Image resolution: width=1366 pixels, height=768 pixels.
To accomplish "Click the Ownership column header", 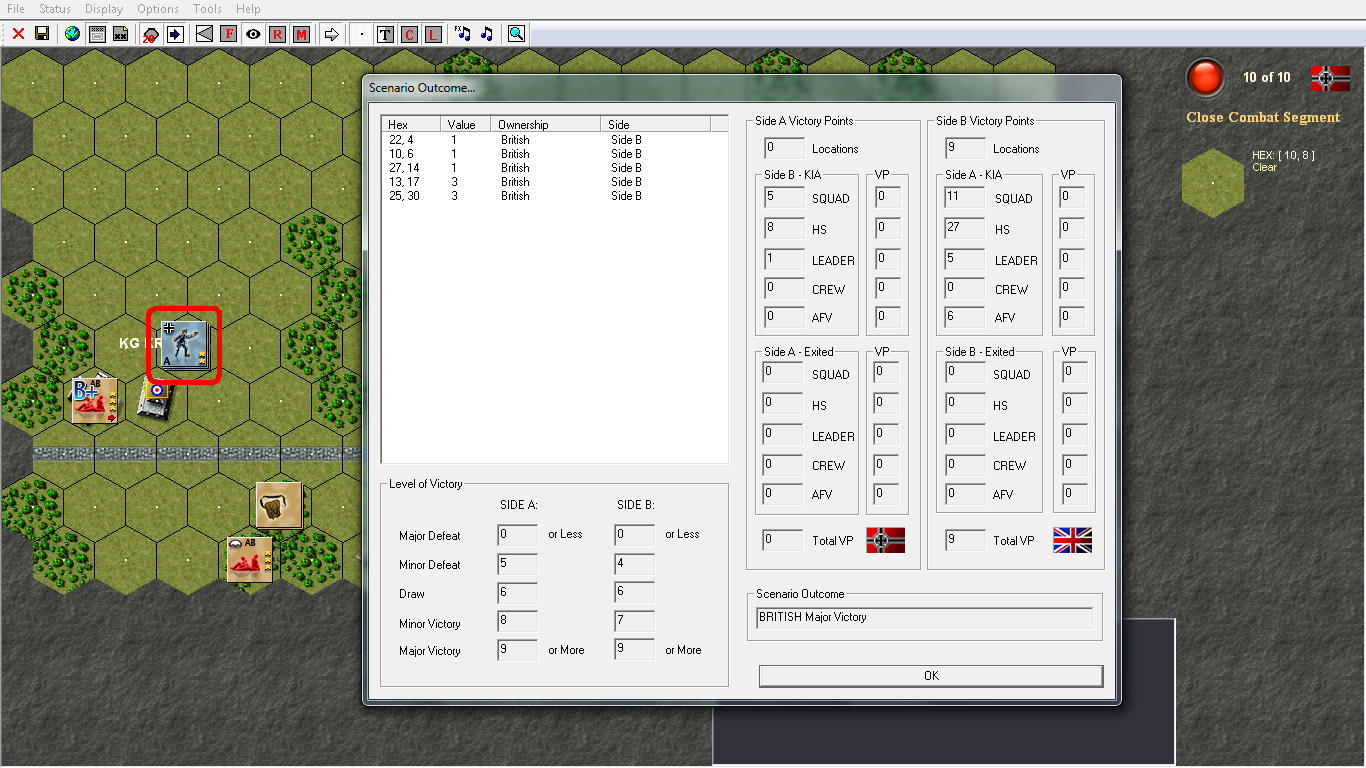I will [546, 124].
